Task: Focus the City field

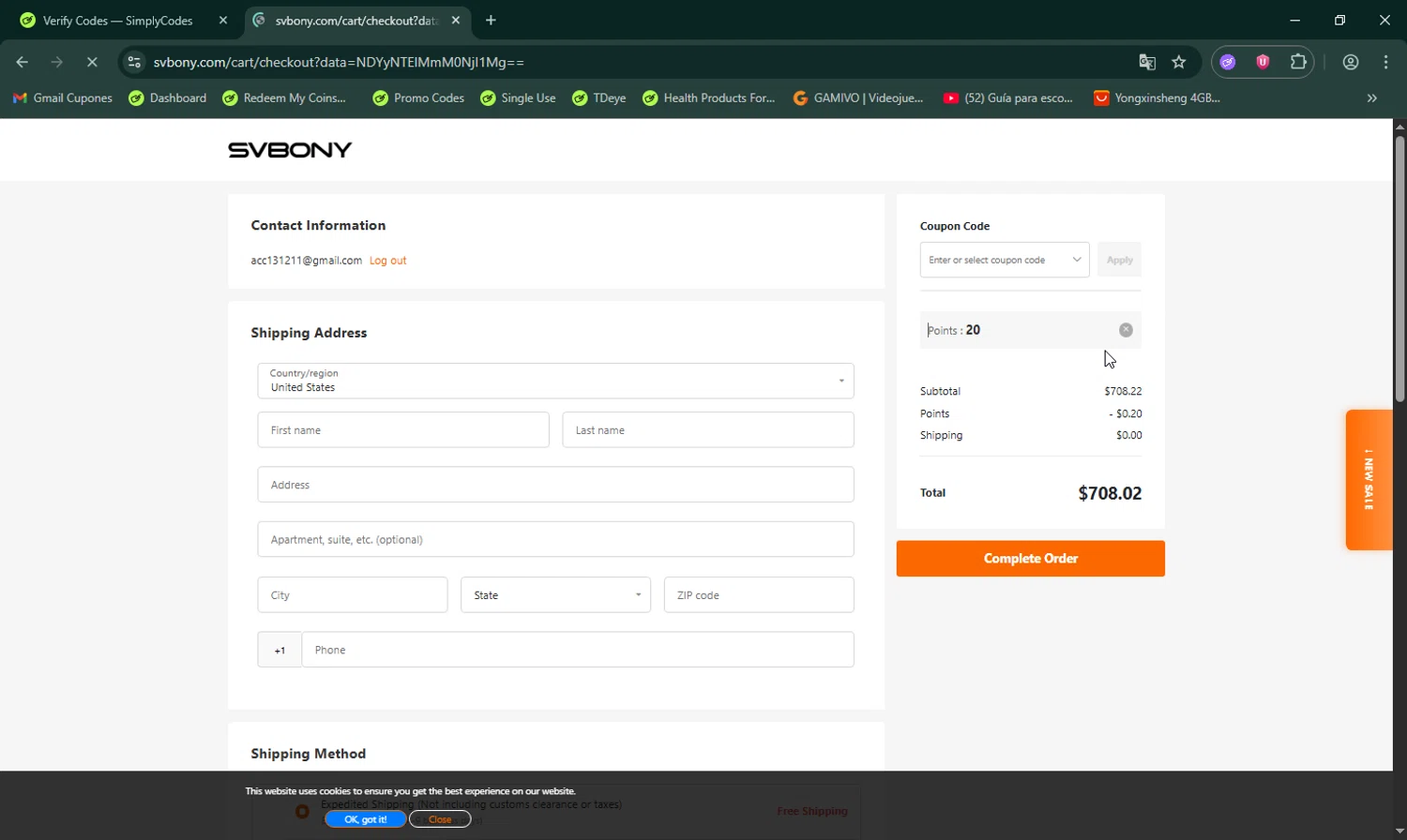Action: point(353,594)
